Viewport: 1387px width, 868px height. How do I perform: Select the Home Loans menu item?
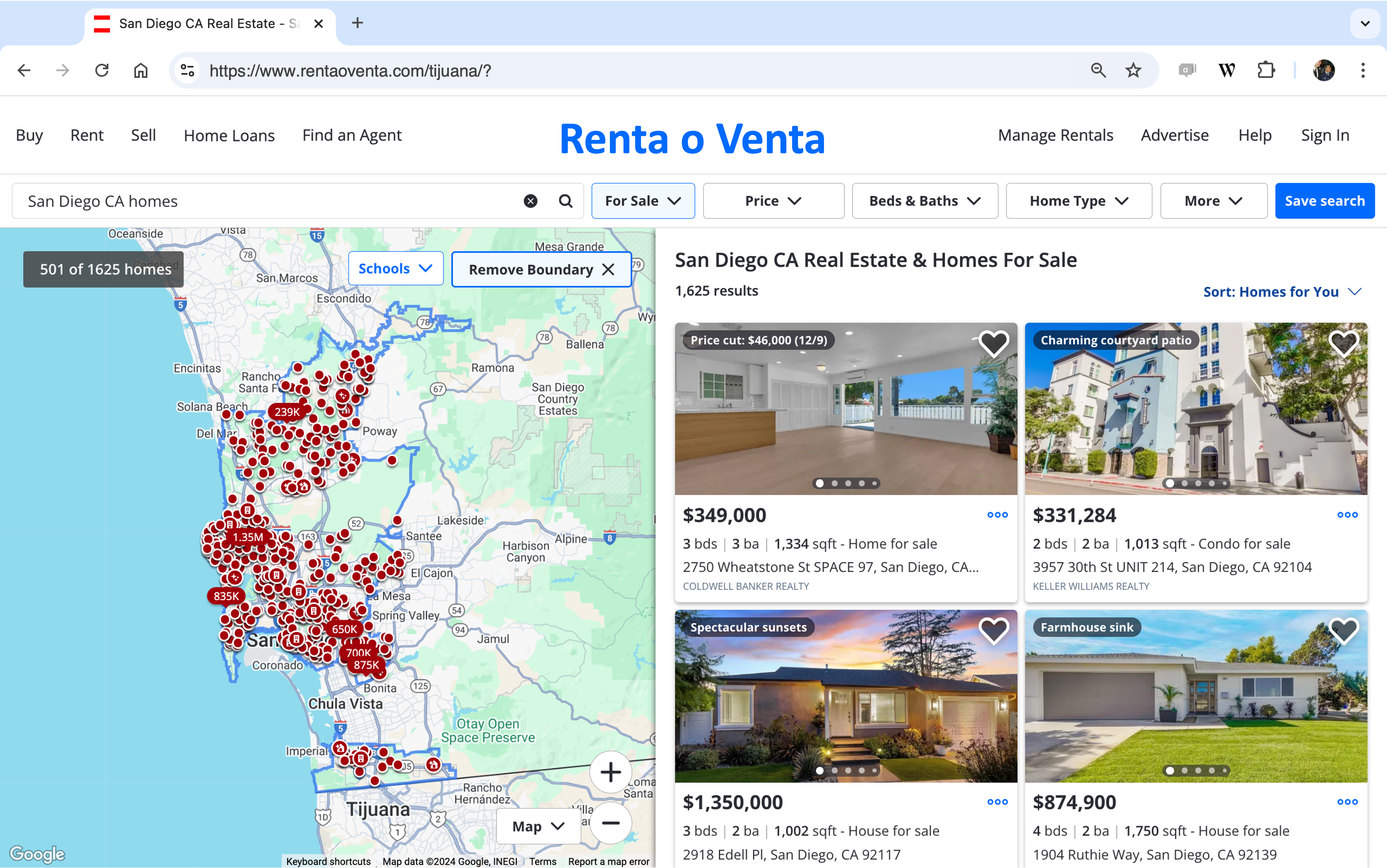coord(229,136)
